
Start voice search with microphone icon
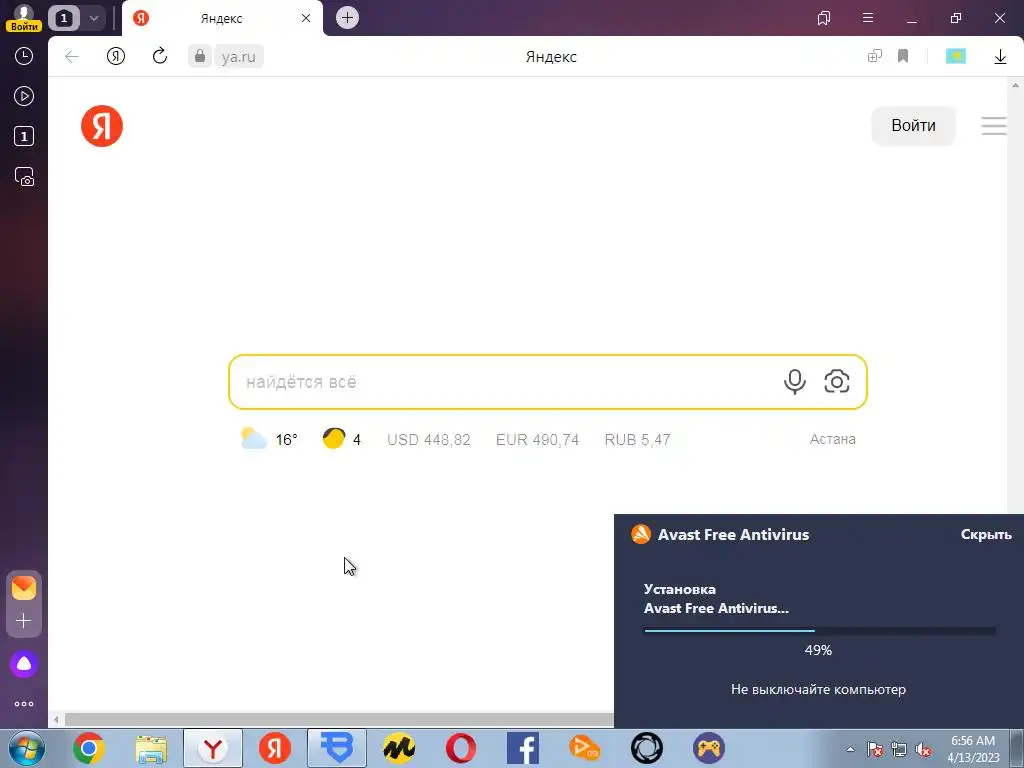pyautogui.click(x=794, y=381)
